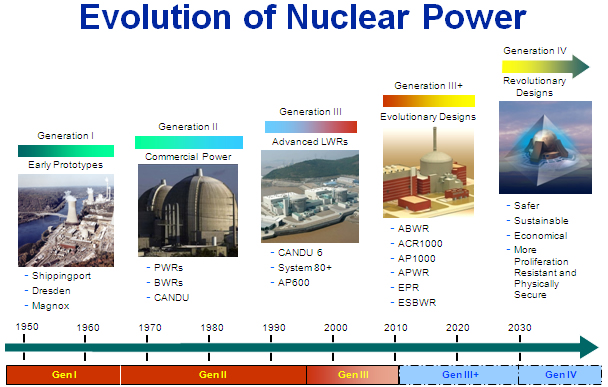Click the 2030 timeline marker
Viewport: 608px width, 387px height.
pyautogui.click(x=520, y=328)
